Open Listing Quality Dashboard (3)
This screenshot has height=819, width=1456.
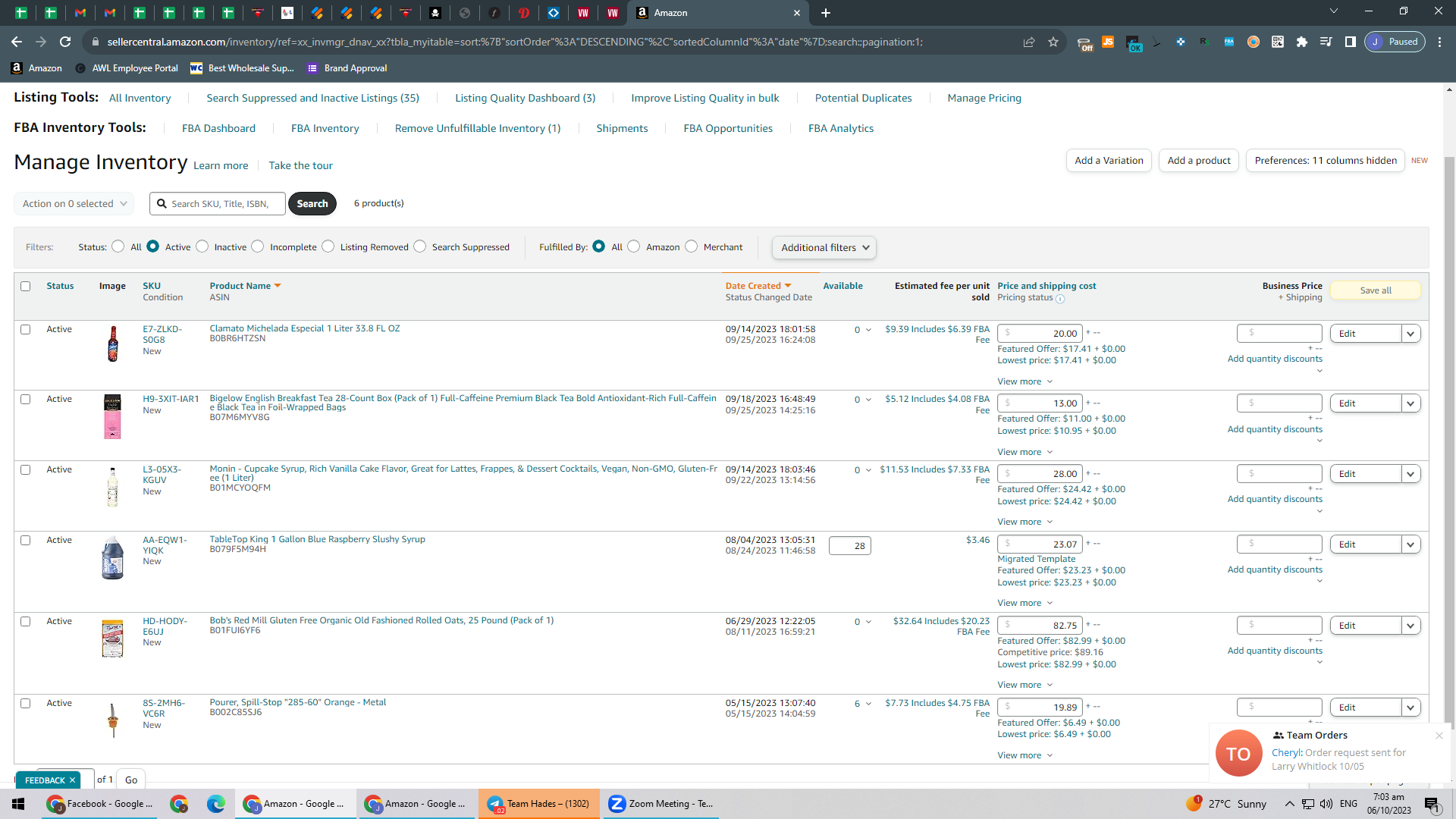pyautogui.click(x=526, y=98)
